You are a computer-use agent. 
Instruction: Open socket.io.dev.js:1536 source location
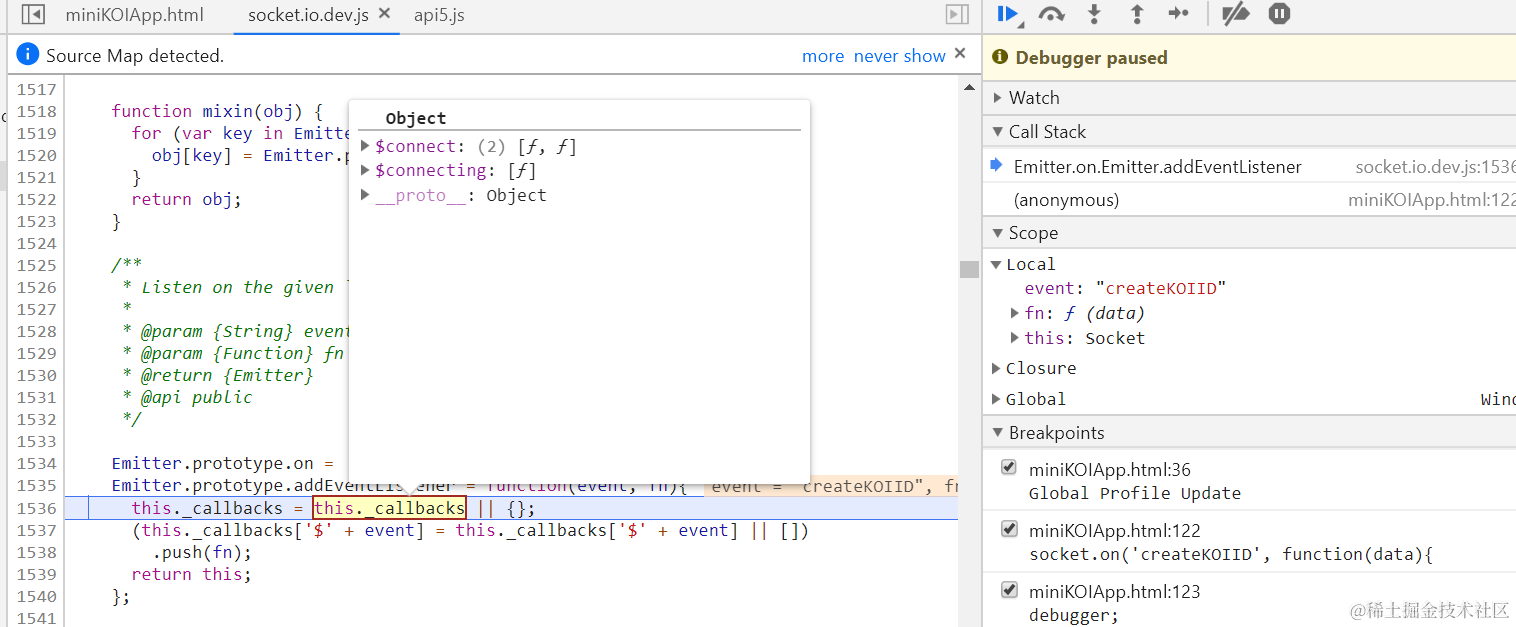(x=1435, y=167)
